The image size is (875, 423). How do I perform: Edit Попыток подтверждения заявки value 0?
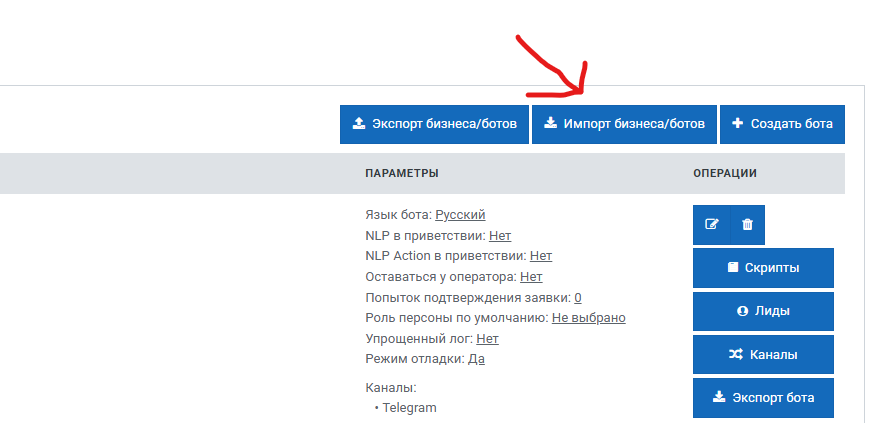[x=578, y=297]
